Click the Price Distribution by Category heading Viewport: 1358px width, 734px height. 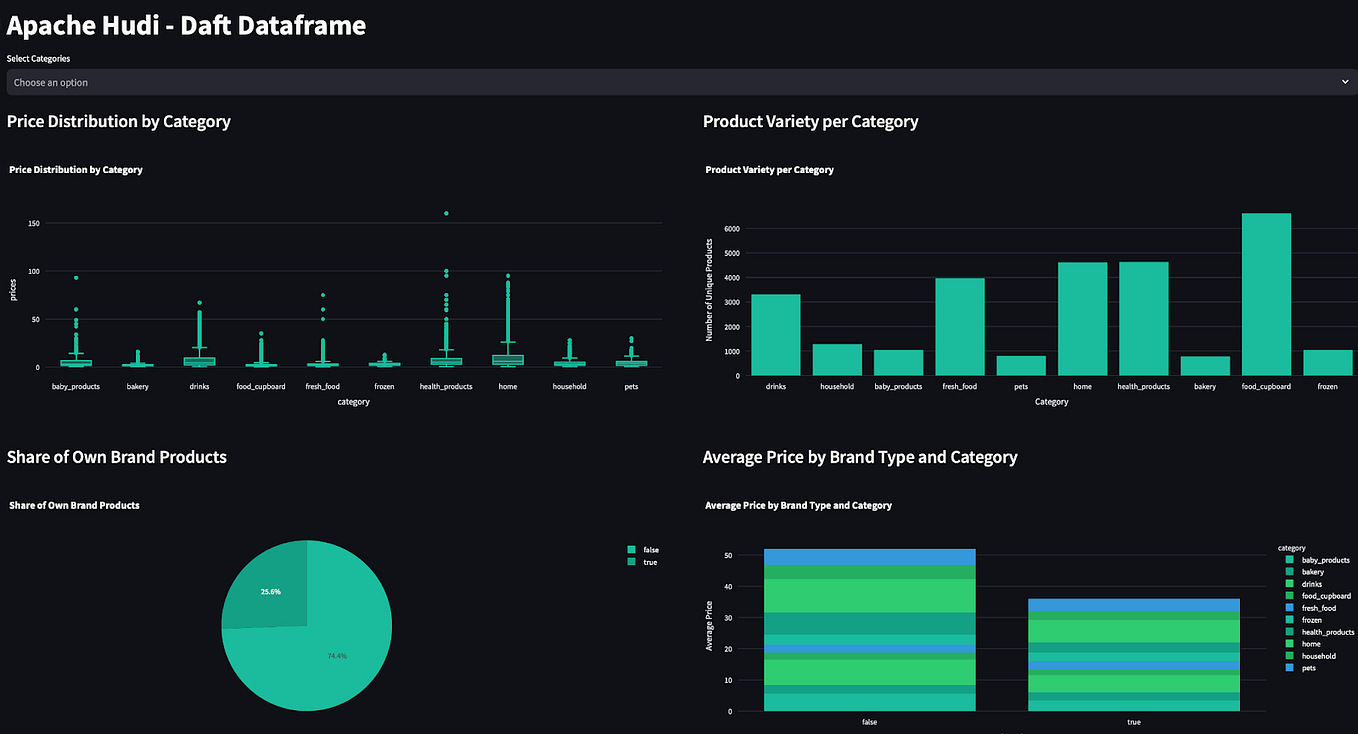click(x=118, y=121)
